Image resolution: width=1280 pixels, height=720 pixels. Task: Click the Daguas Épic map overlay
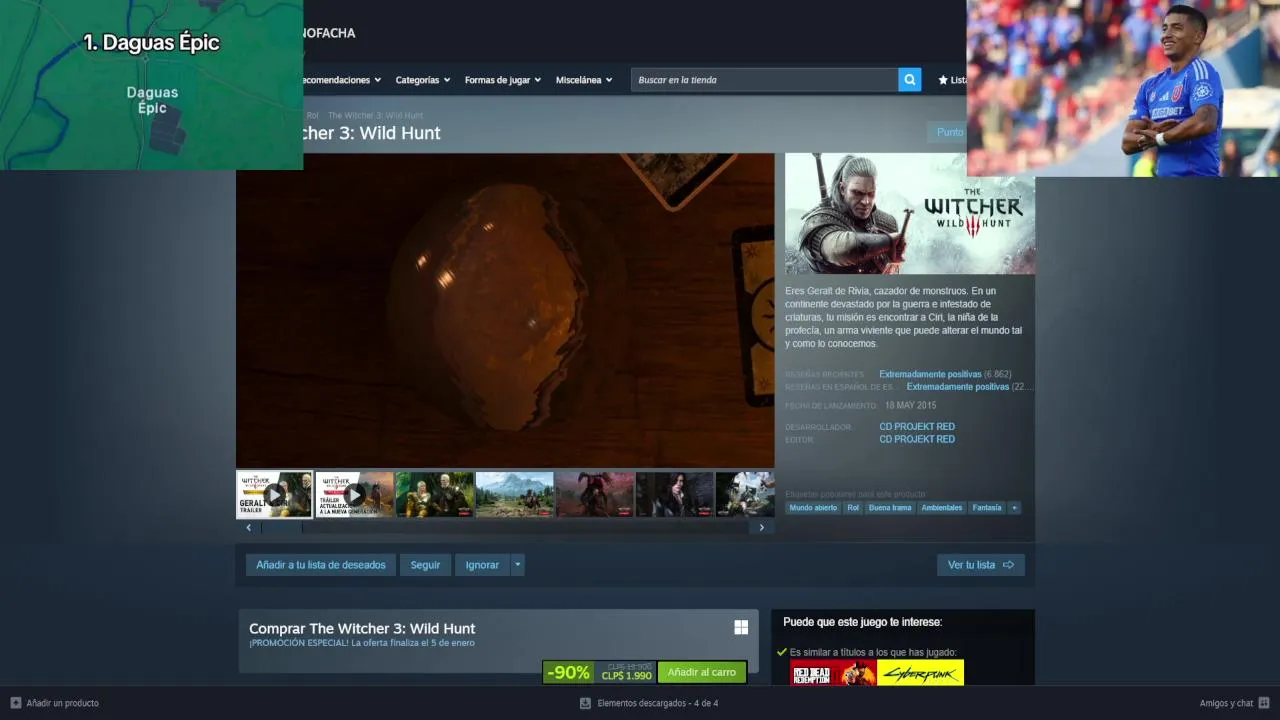151,85
